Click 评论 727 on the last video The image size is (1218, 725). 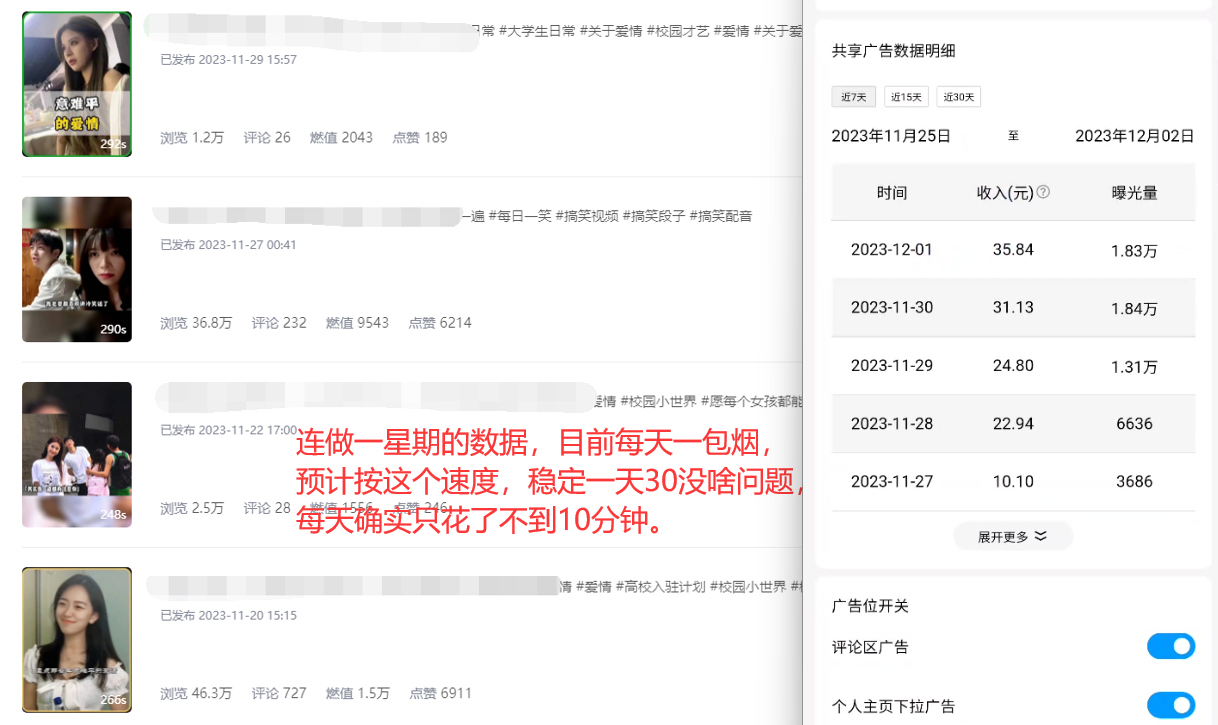click(279, 693)
